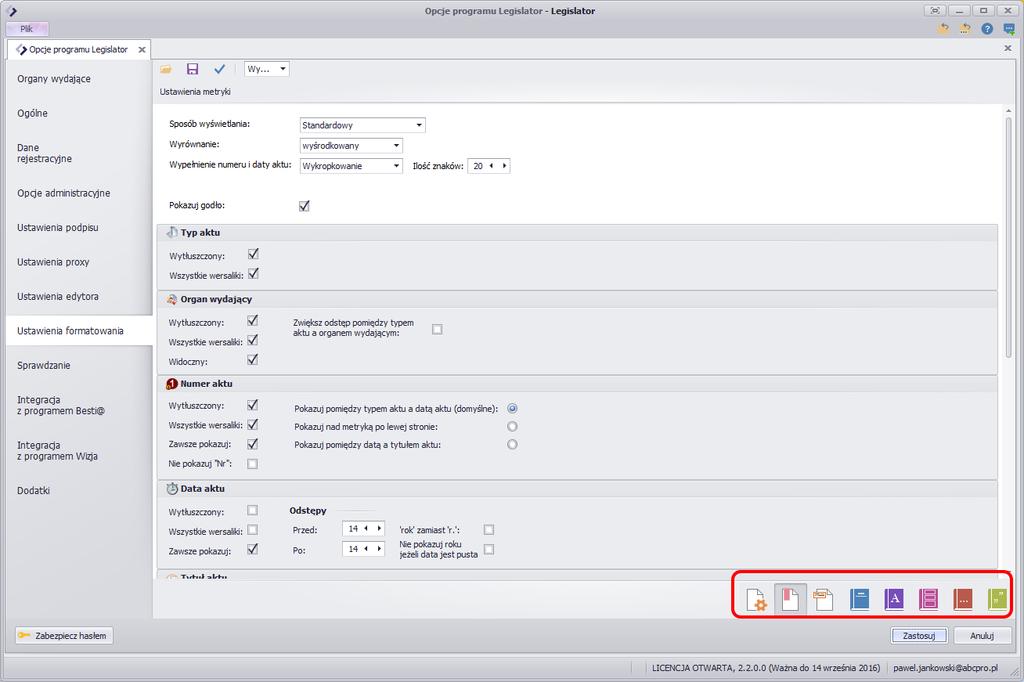Enable the 'rok' zamiast 'r.' checkbox
Image resolution: width=1024 pixels, height=682 pixels.
488,530
